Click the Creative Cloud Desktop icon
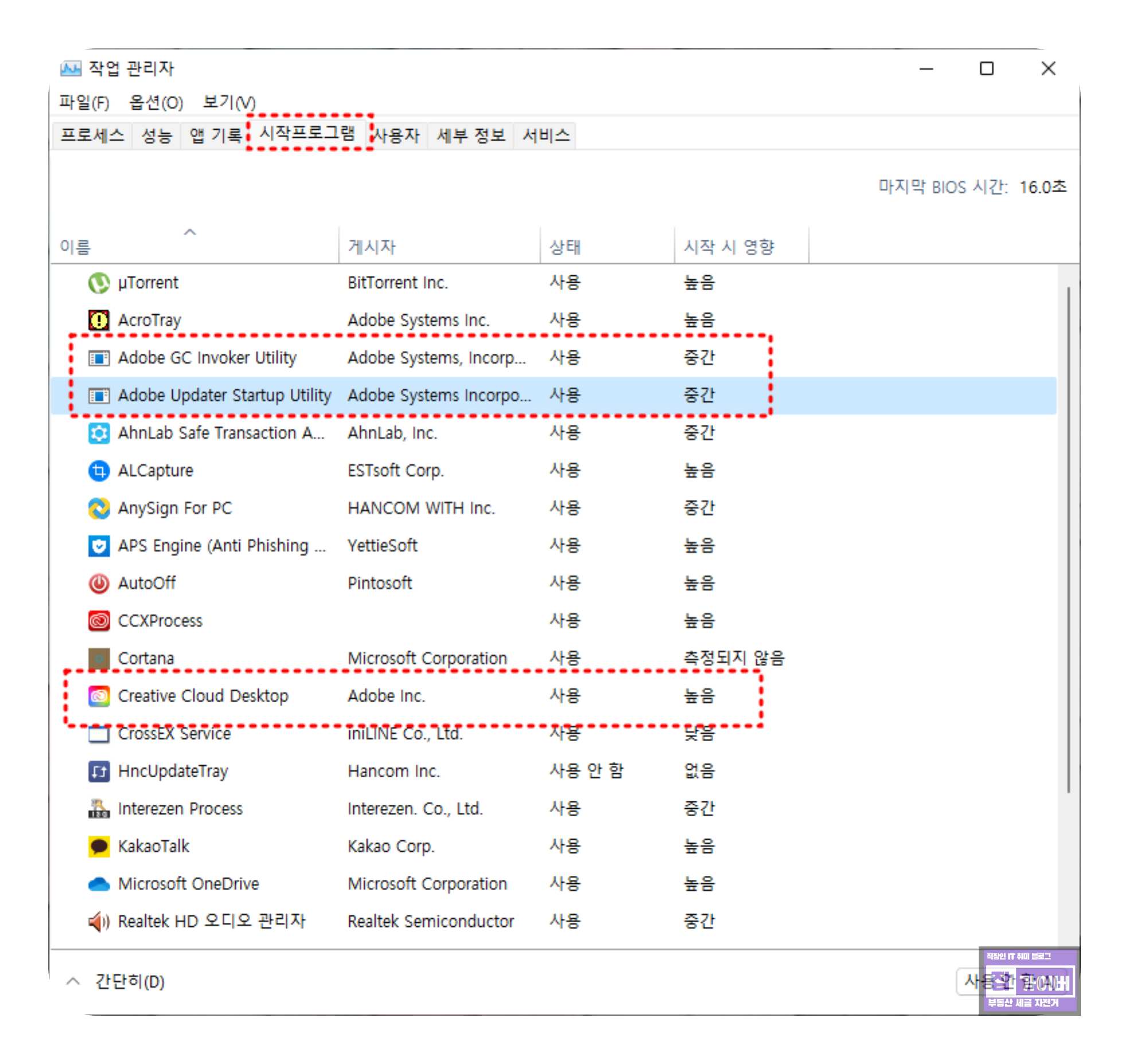1129x1064 pixels. pos(99,696)
